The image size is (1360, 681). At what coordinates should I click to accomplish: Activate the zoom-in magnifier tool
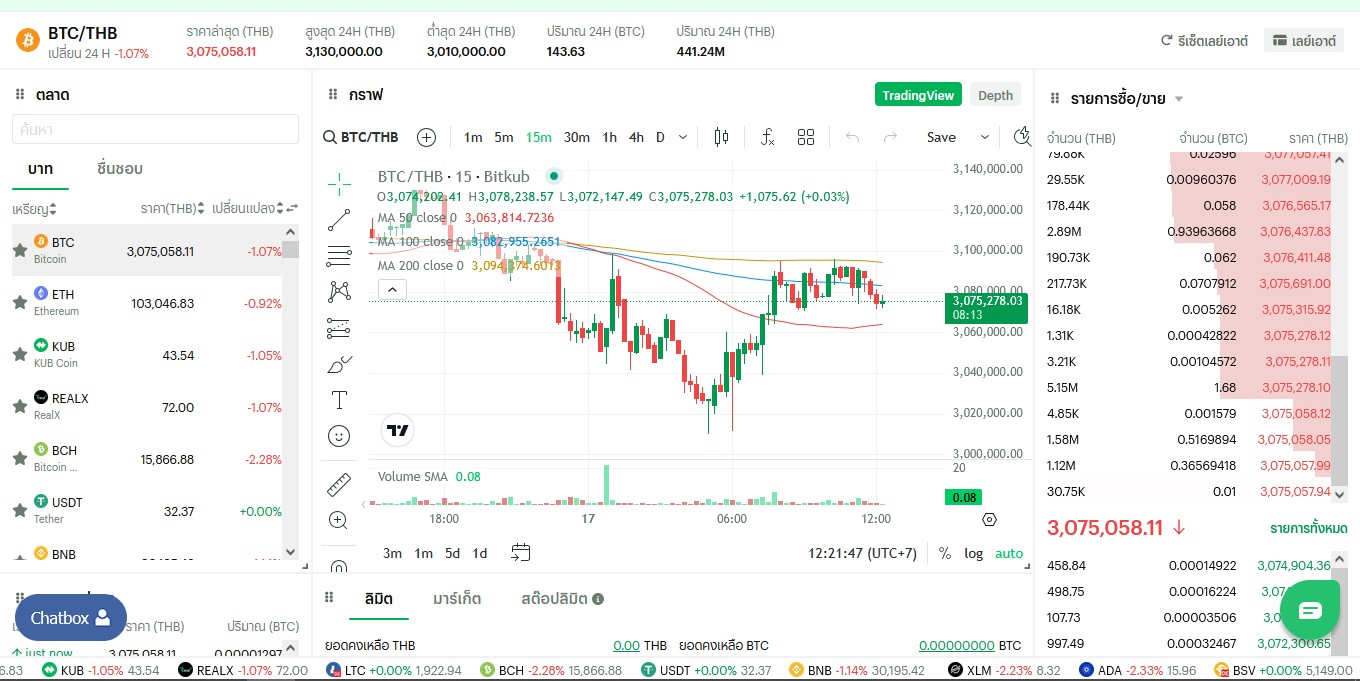(339, 520)
